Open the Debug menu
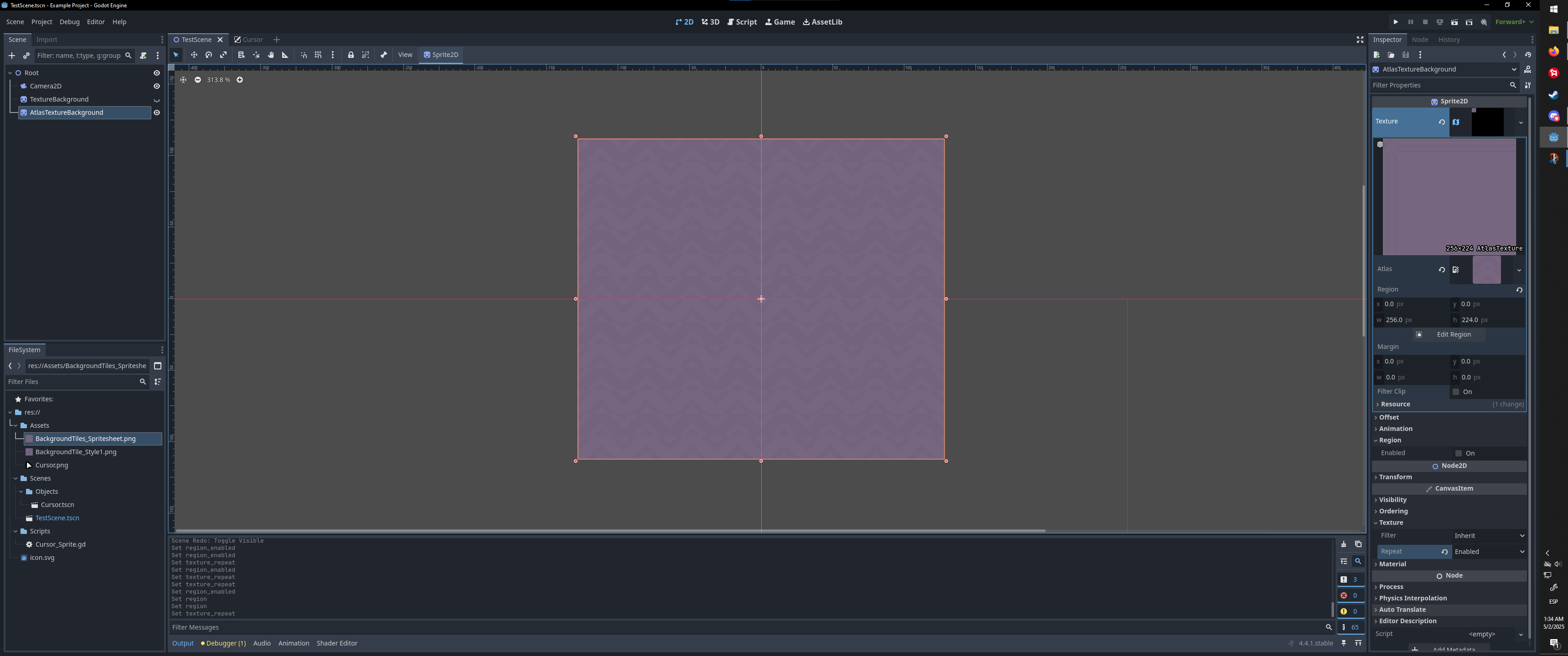Viewport: 1568px width, 656px height. coord(69,22)
